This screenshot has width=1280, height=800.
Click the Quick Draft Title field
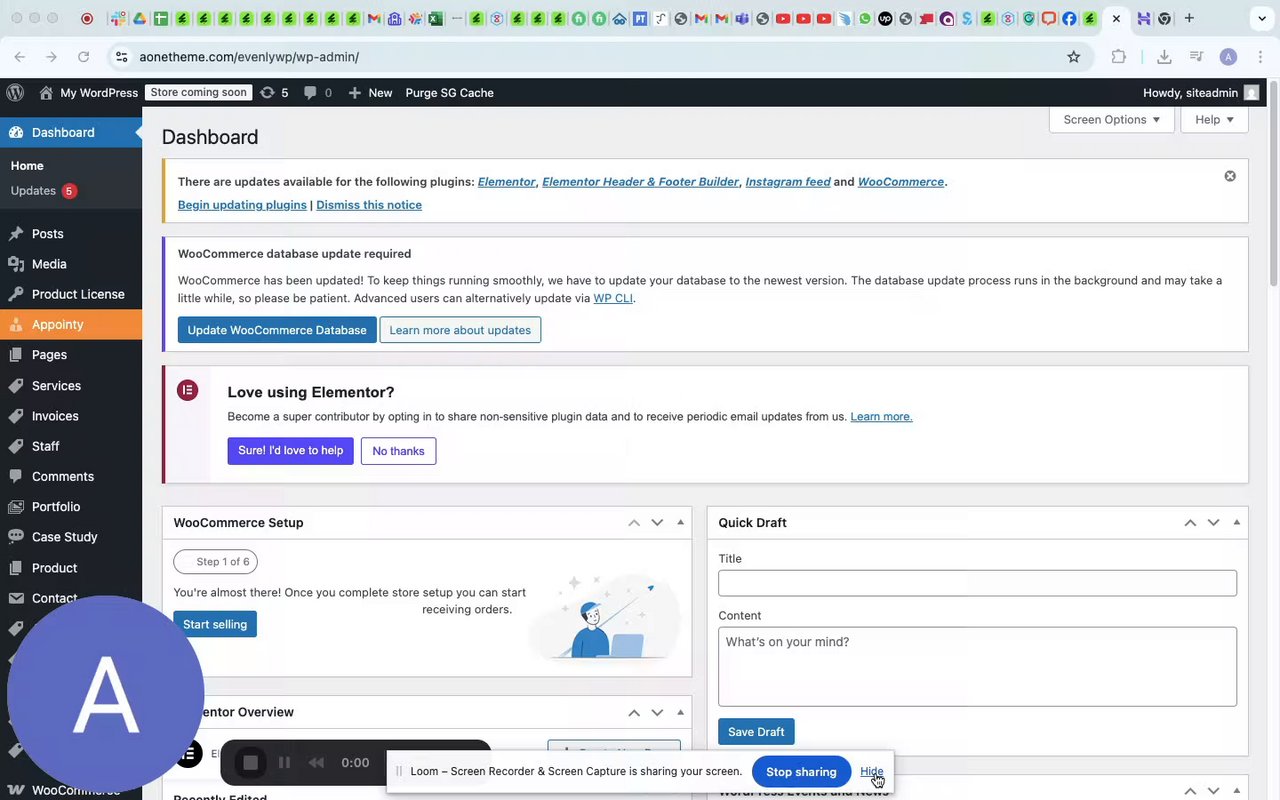tap(977, 583)
